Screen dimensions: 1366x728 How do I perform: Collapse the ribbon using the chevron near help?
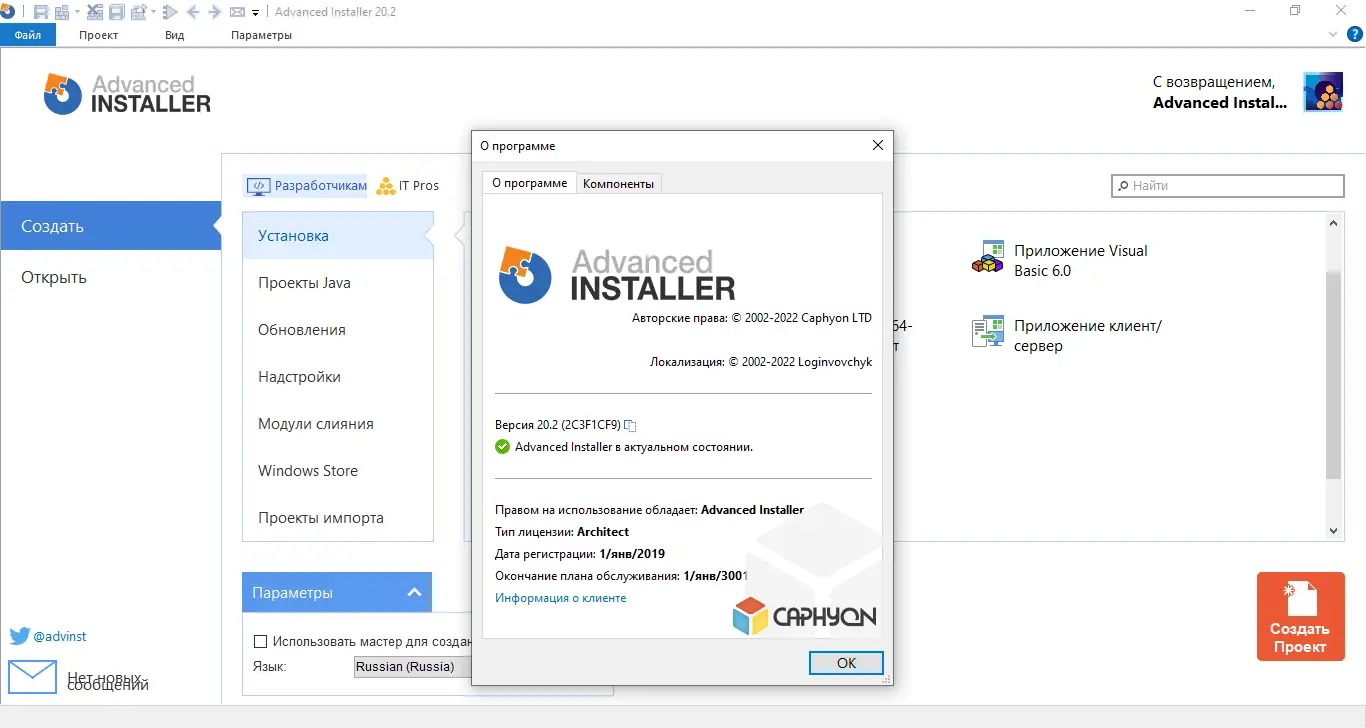1332,35
